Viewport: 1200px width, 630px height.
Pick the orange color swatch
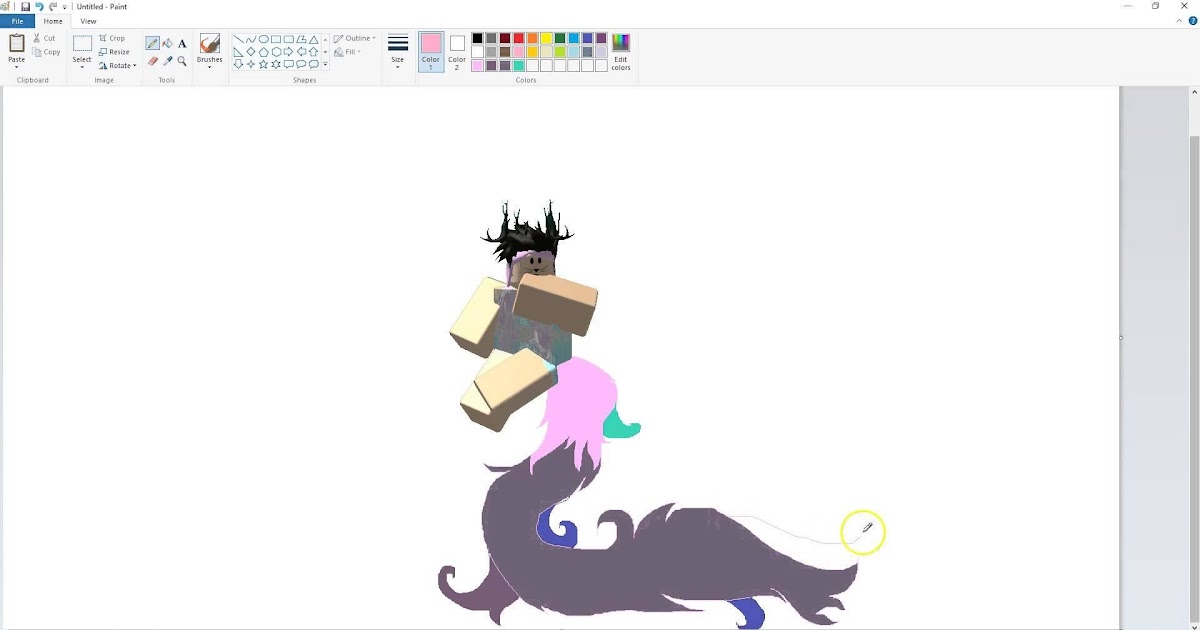(x=533, y=38)
